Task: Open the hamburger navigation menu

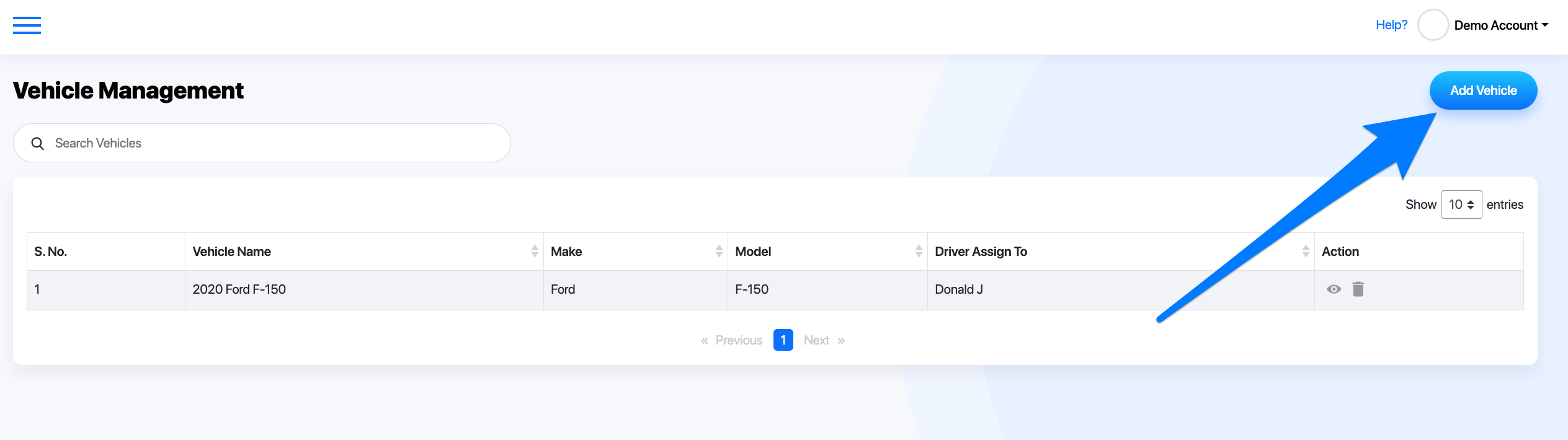Action: pos(27,25)
